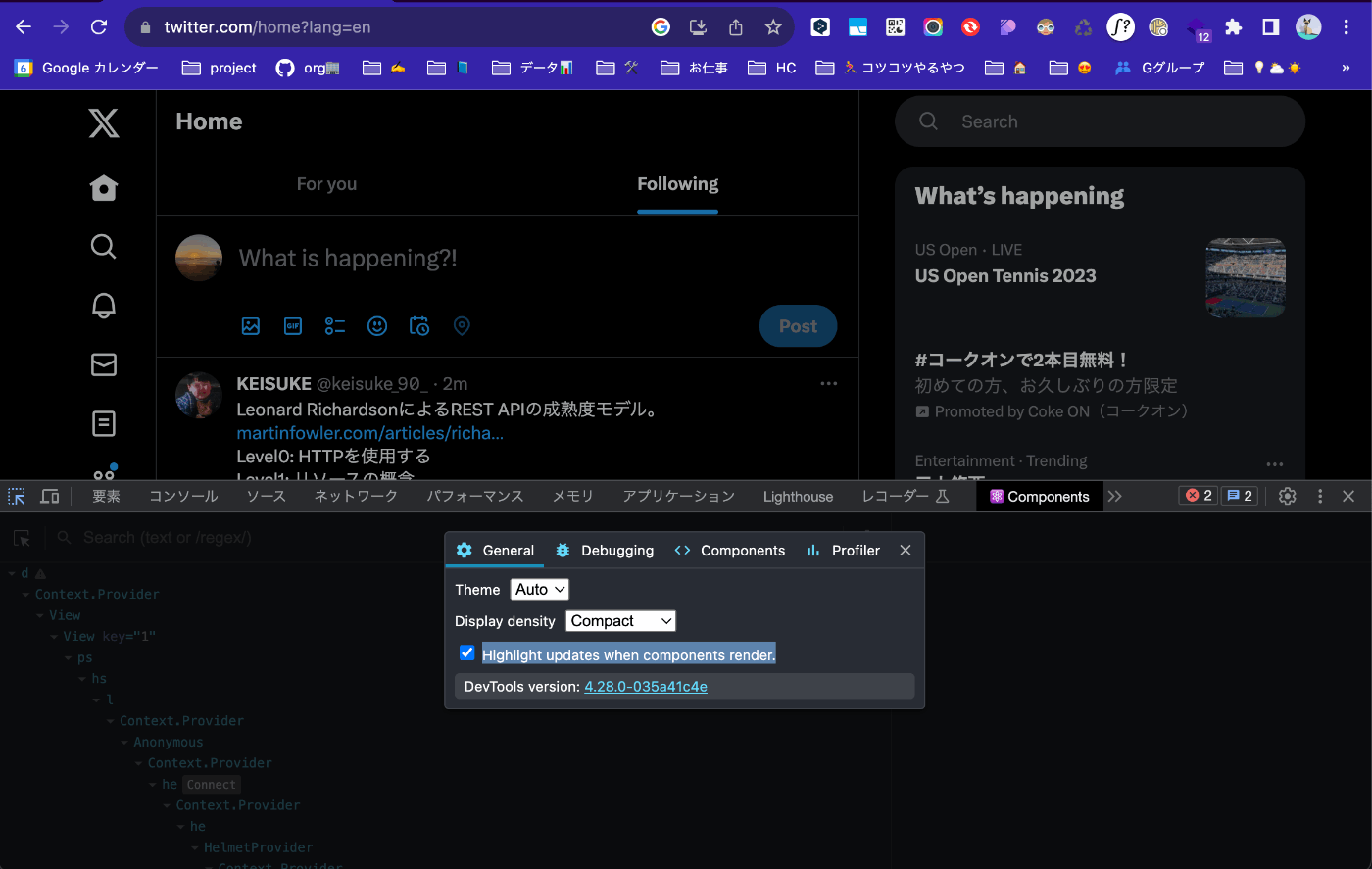
Task: Switch to General settings tab
Action: coord(496,551)
